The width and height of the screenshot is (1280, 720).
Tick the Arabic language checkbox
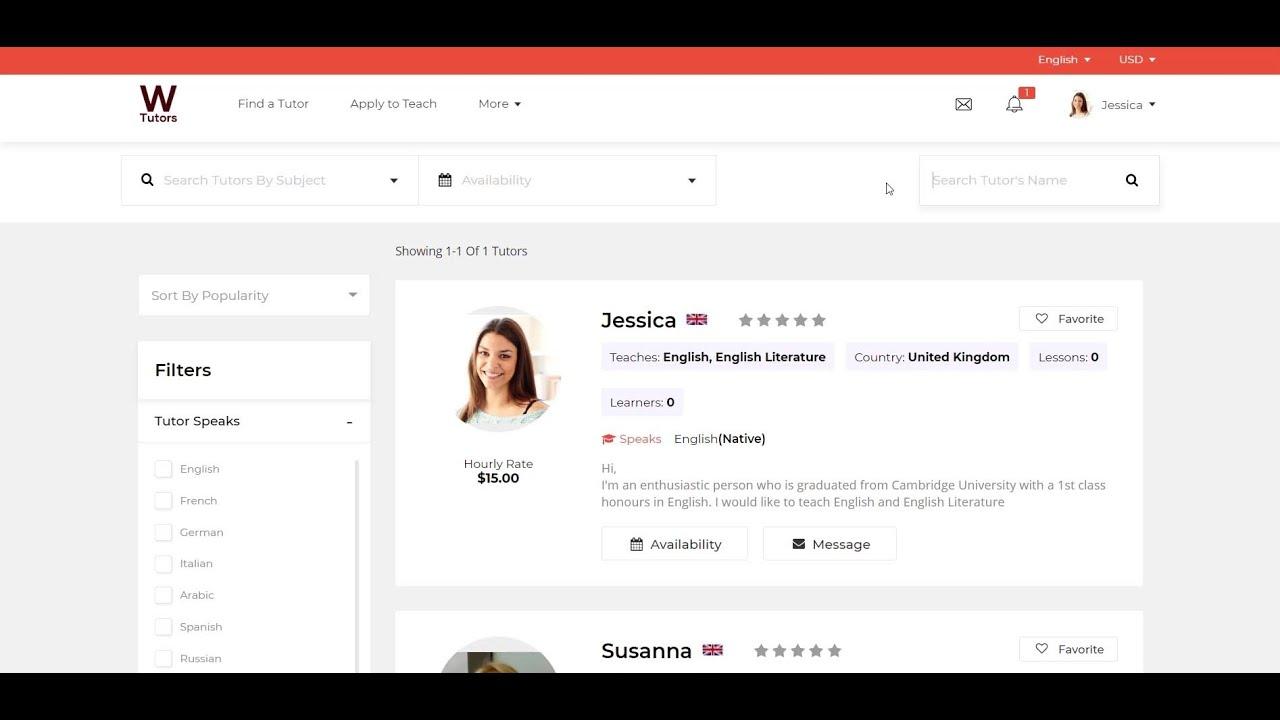[x=163, y=595]
